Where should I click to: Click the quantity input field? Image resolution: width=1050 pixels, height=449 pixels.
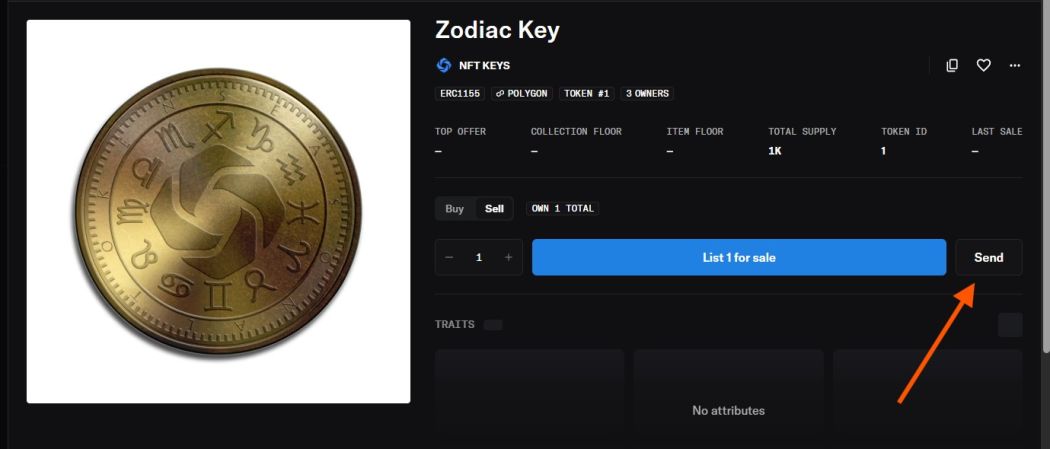[x=479, y=257]
